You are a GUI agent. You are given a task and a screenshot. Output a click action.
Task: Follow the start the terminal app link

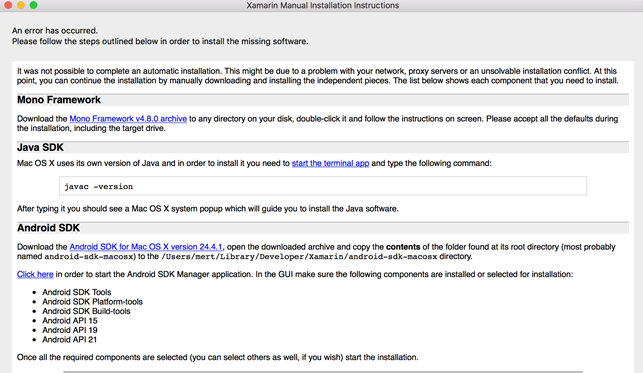pos(330,163)
